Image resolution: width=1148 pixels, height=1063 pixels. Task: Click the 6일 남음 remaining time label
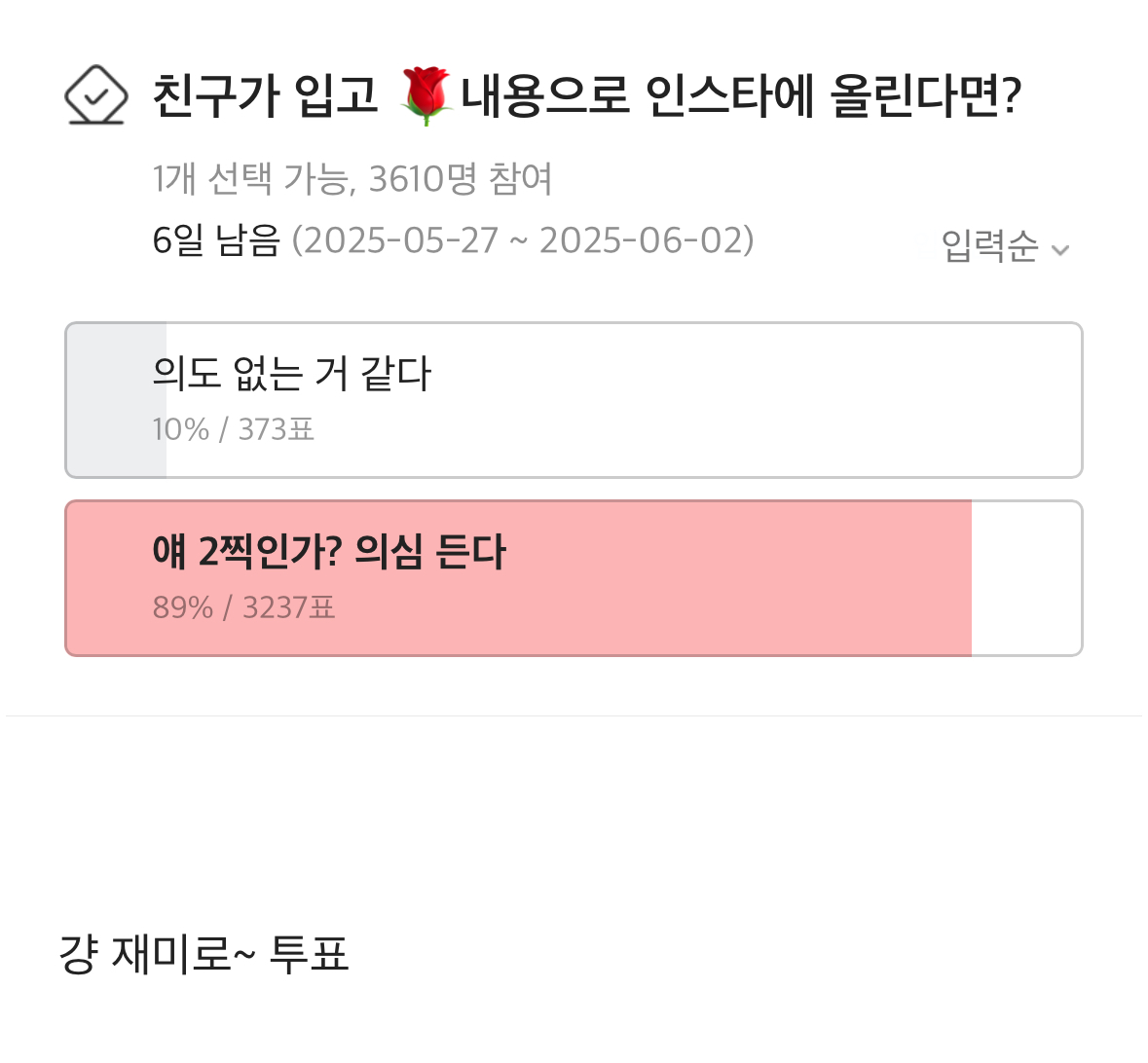[216, 240]
